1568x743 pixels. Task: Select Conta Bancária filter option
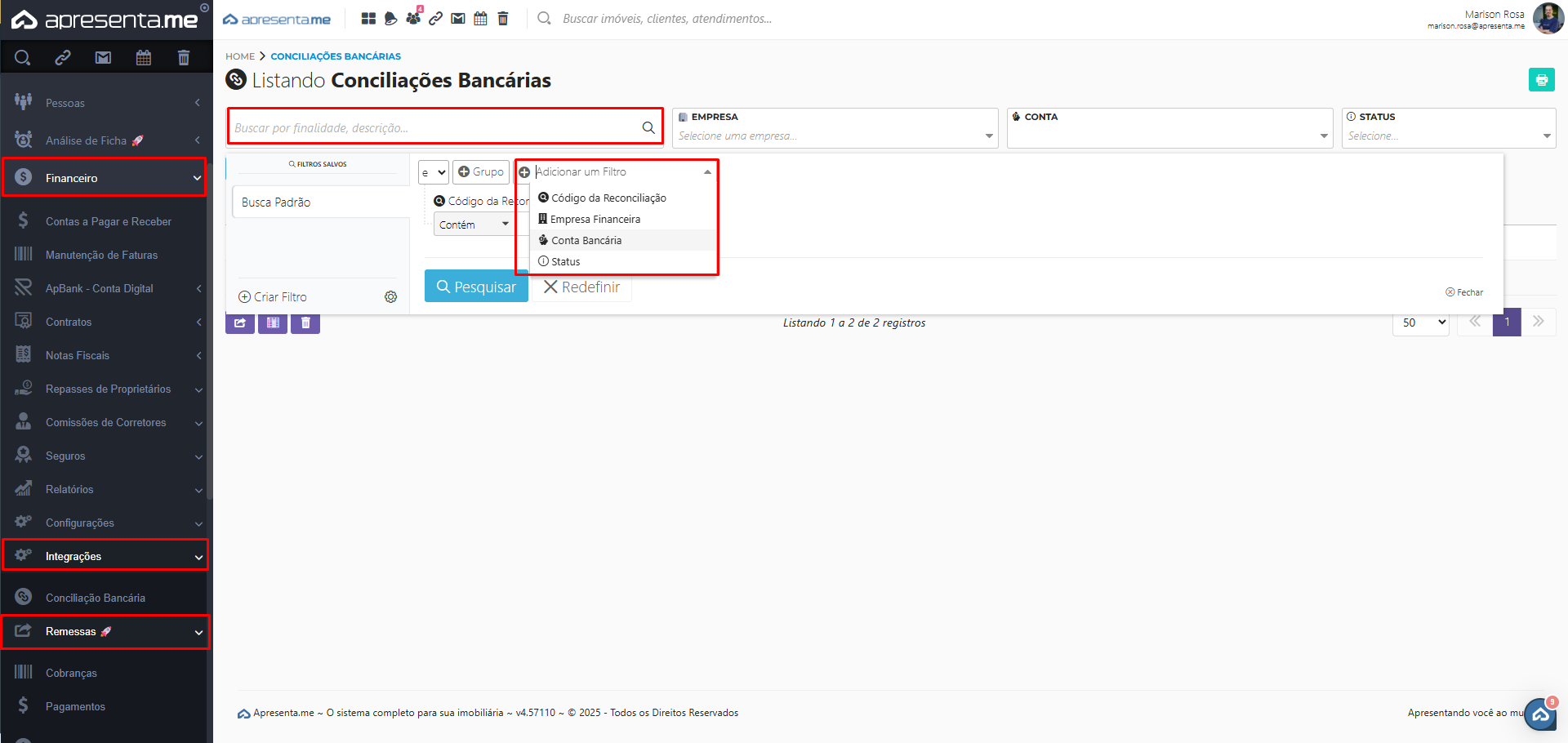tap(586, 240)
